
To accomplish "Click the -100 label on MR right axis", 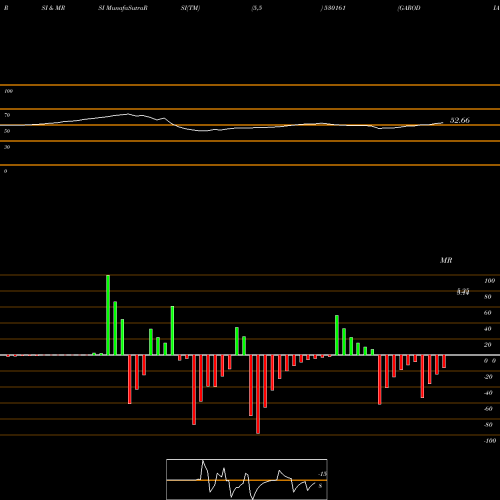I will (490, 441).
